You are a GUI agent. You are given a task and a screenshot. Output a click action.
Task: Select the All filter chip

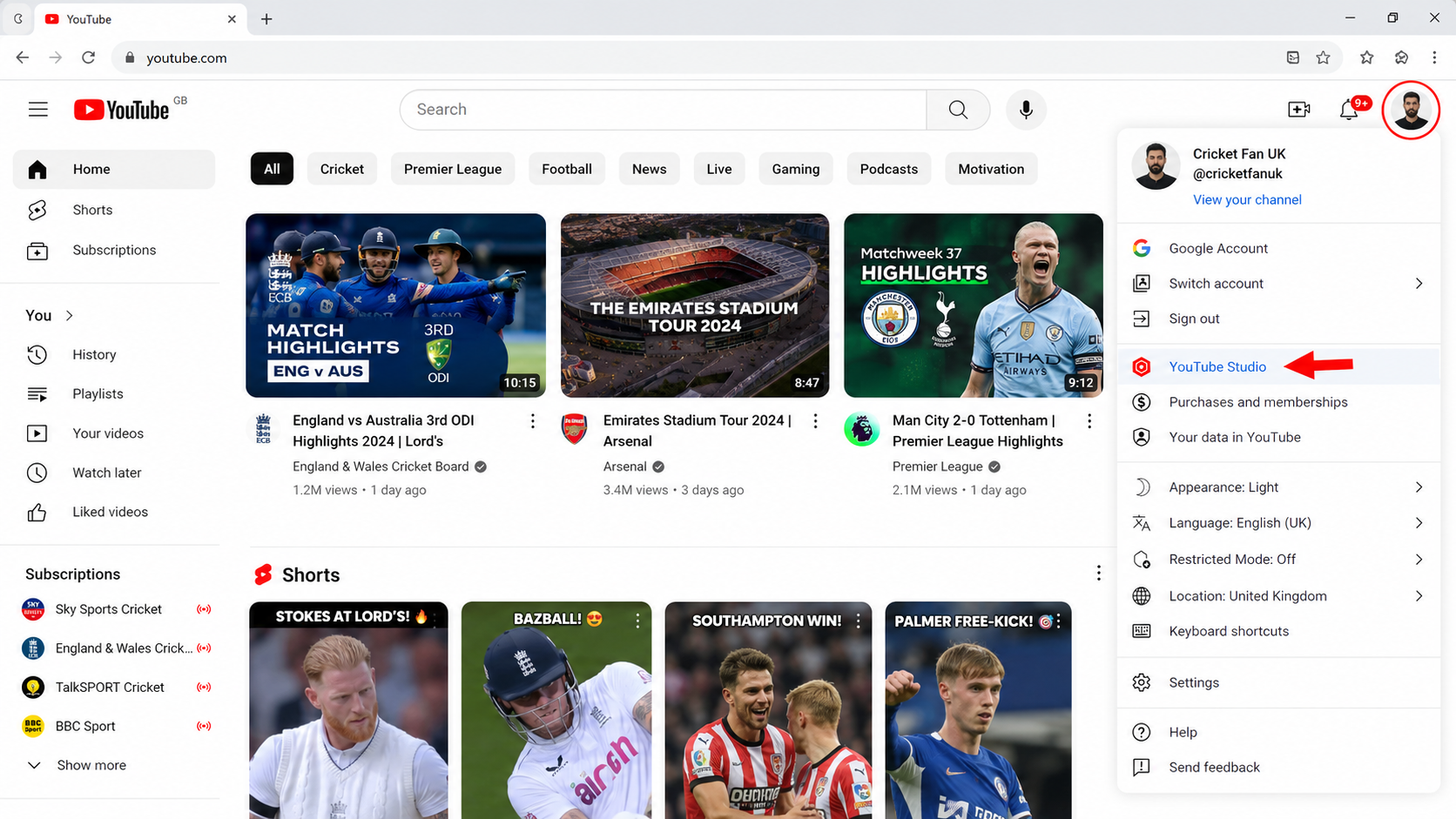(x=272, y=169)
